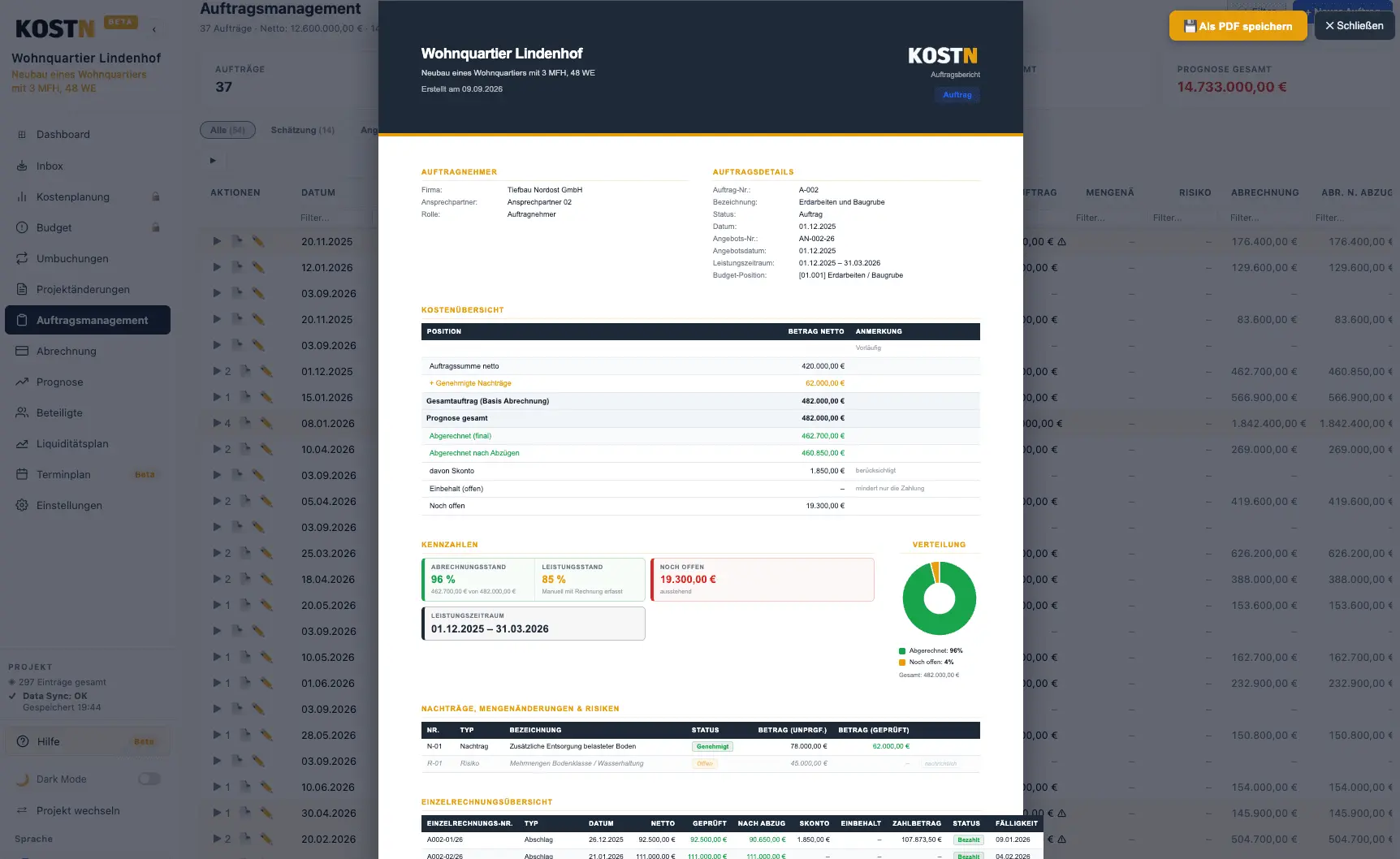Click the Offen status badge for R-01
1400x859 pixels.
[704, 763]
